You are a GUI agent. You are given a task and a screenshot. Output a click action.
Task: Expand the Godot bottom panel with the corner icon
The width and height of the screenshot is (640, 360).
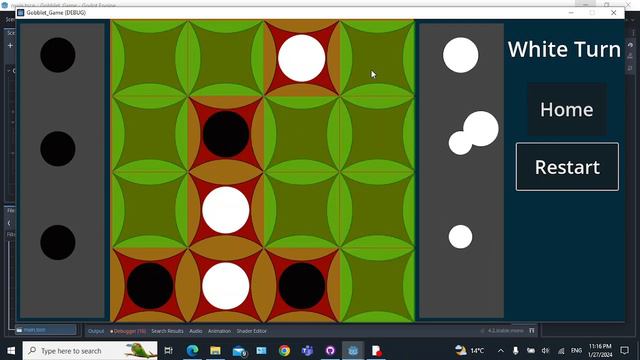(532, 331)
